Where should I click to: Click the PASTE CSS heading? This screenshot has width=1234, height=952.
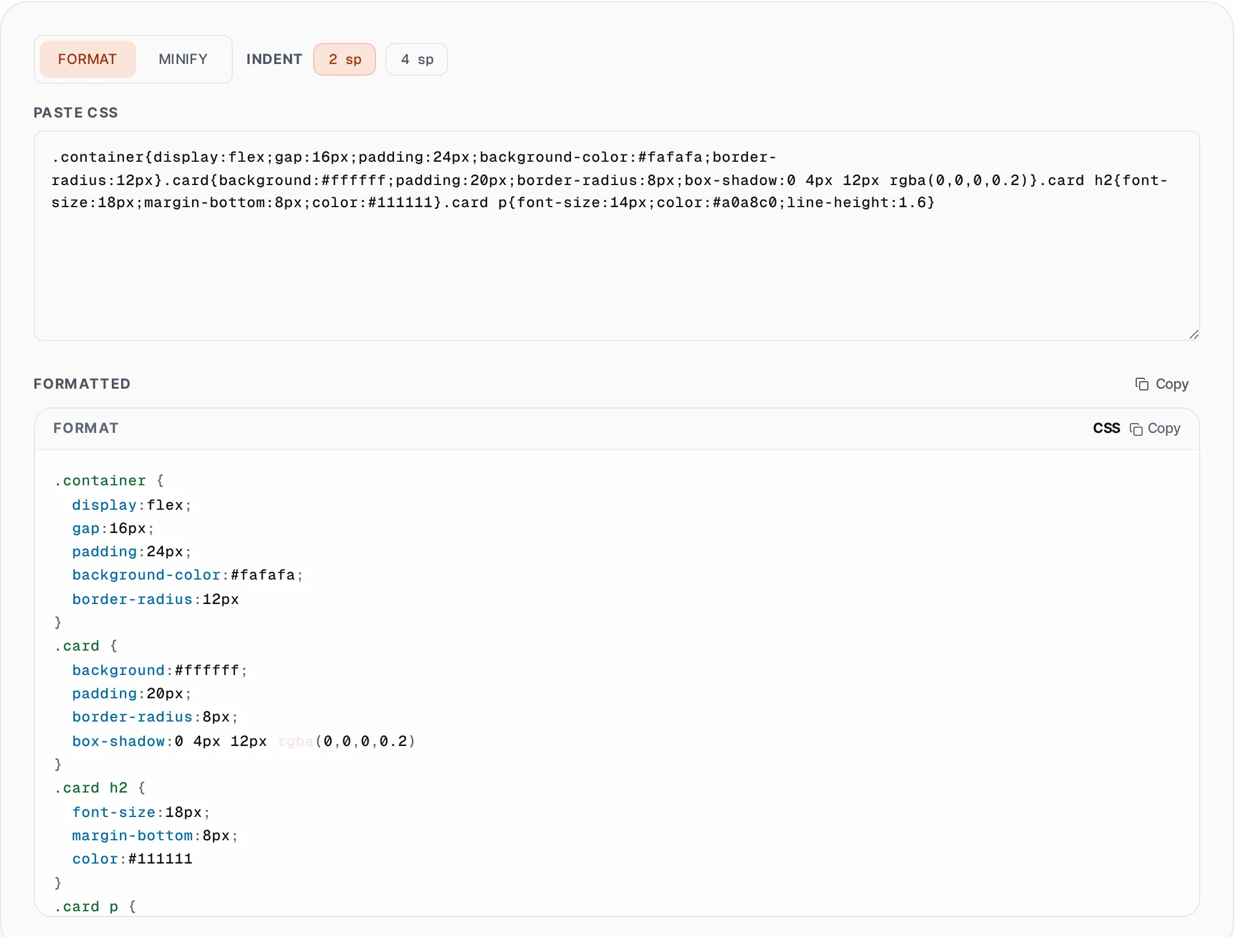tap(76, 113)
